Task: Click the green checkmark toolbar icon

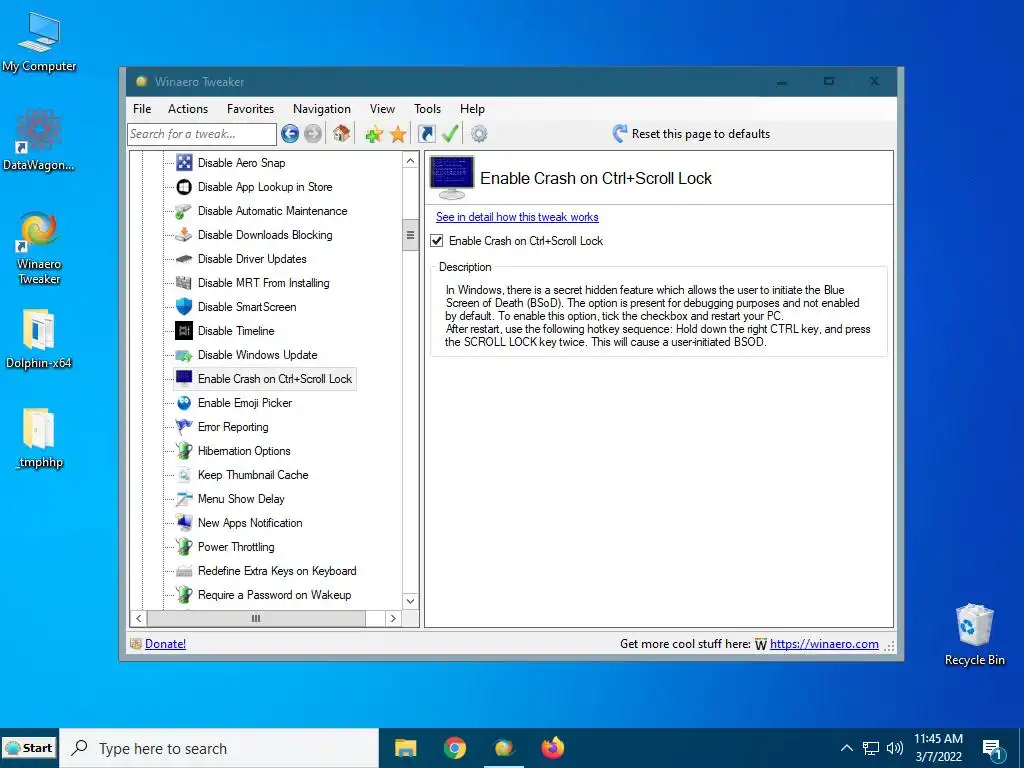Action: [450, 134]
